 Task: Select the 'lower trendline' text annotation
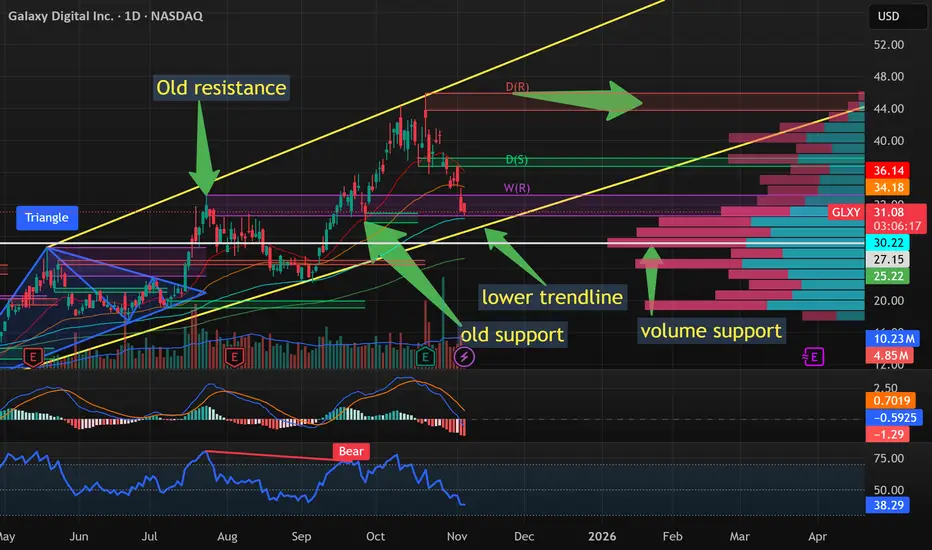552,297
